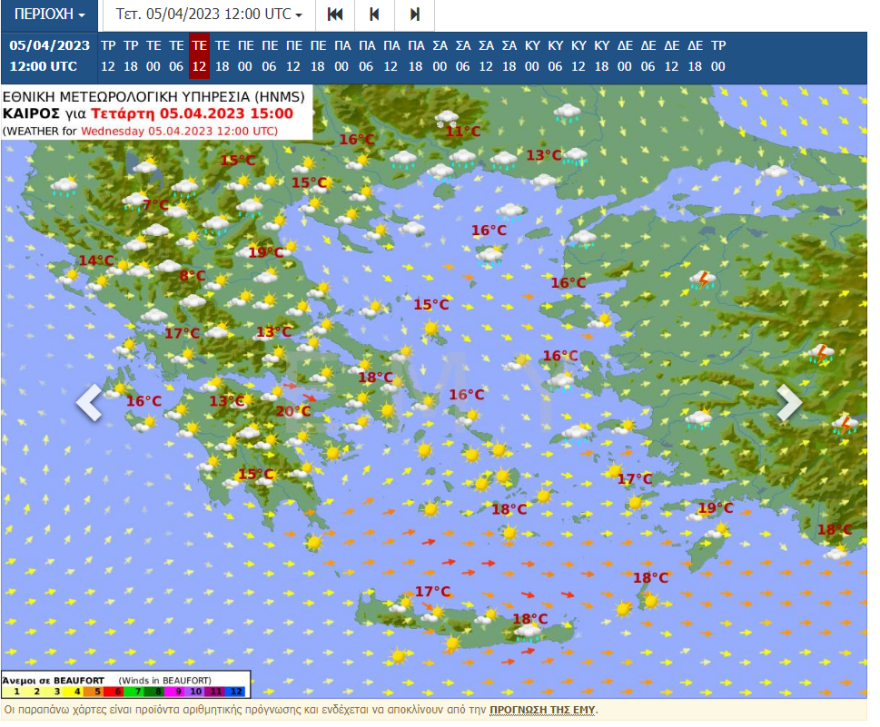
Task: Advance to the next forecast time
Action: tap(414, 15)
